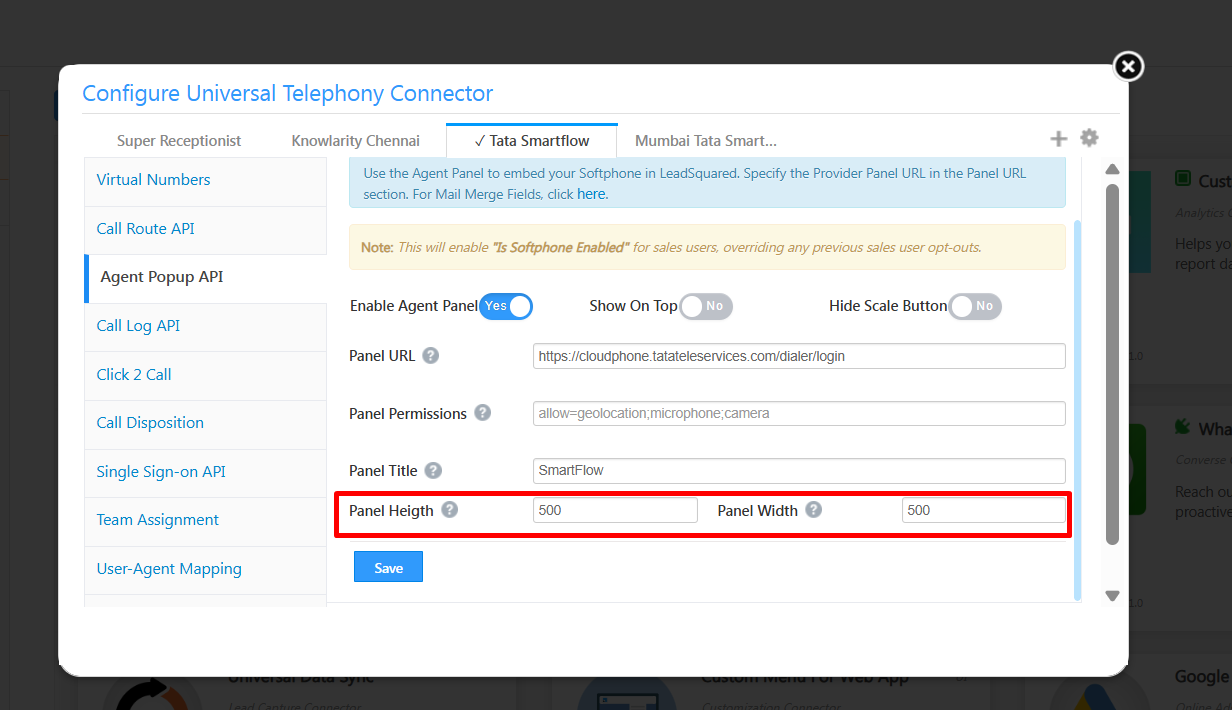Show help for Panel URL
Screen dimensions: 1232x710
click(431, 355)
